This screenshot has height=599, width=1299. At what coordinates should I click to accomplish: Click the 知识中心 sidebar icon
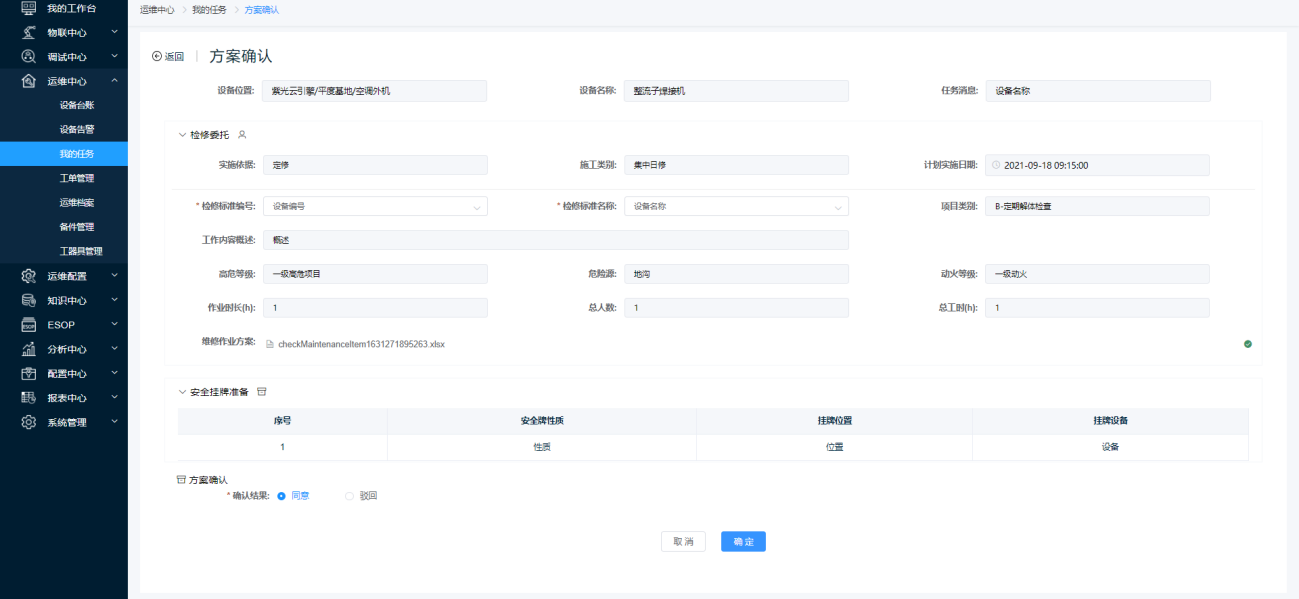click(x=29, y=300)
